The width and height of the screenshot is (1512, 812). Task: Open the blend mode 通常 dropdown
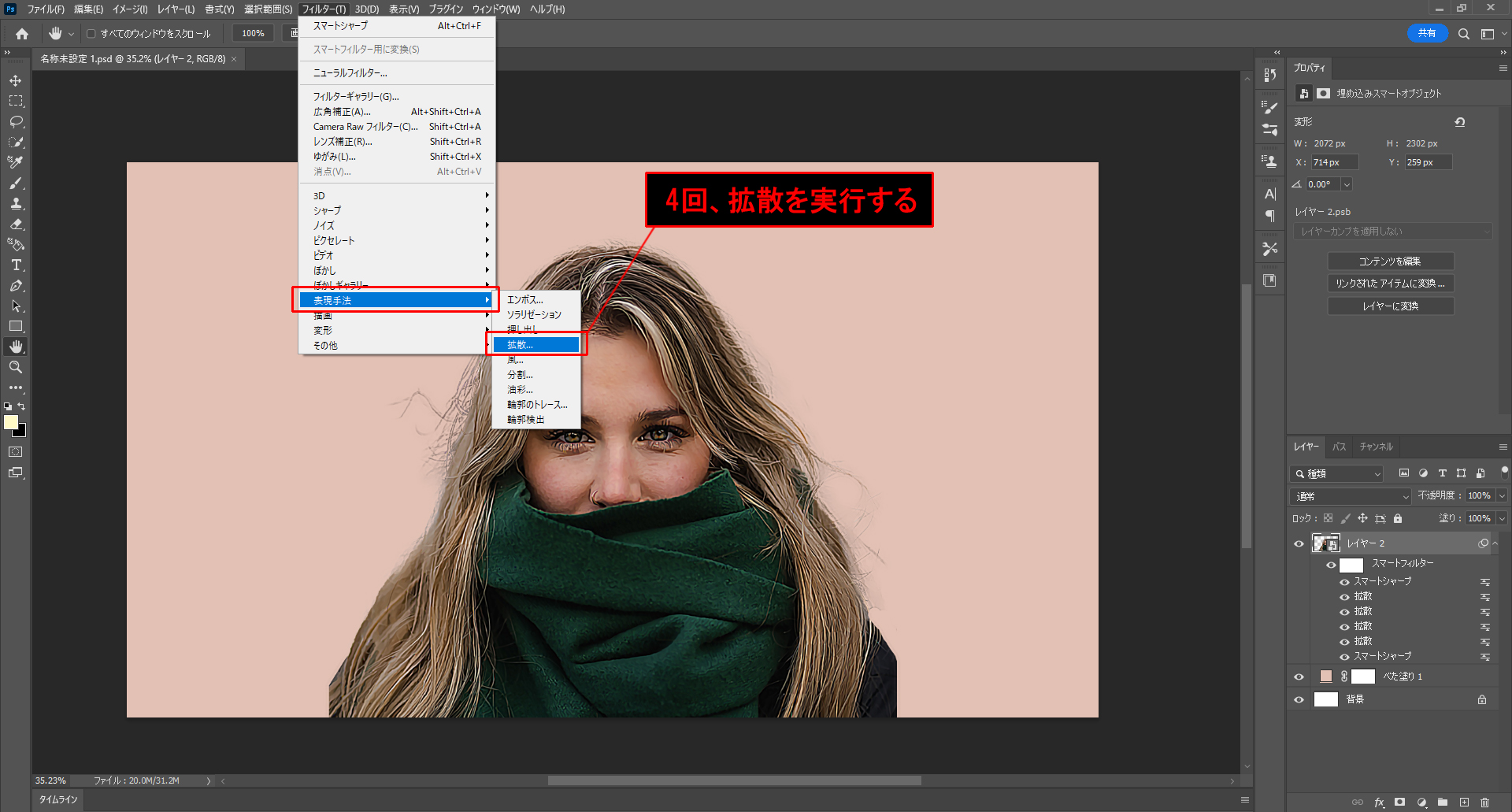pyautogui.click(x=1351, y=496)
